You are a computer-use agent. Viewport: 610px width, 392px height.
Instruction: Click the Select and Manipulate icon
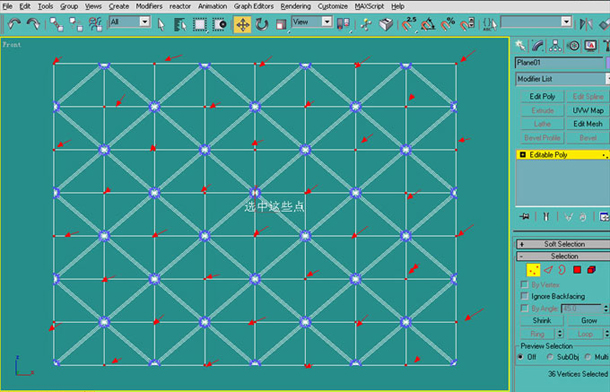coord(366,24)
